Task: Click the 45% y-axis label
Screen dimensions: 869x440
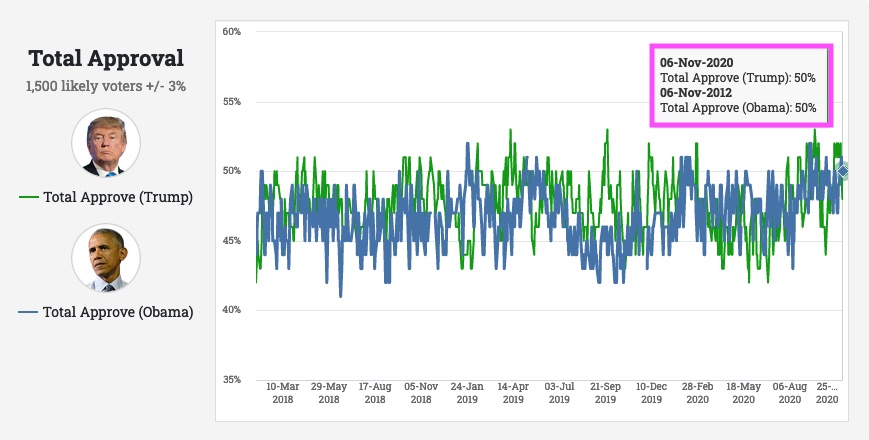Action: 232,241
